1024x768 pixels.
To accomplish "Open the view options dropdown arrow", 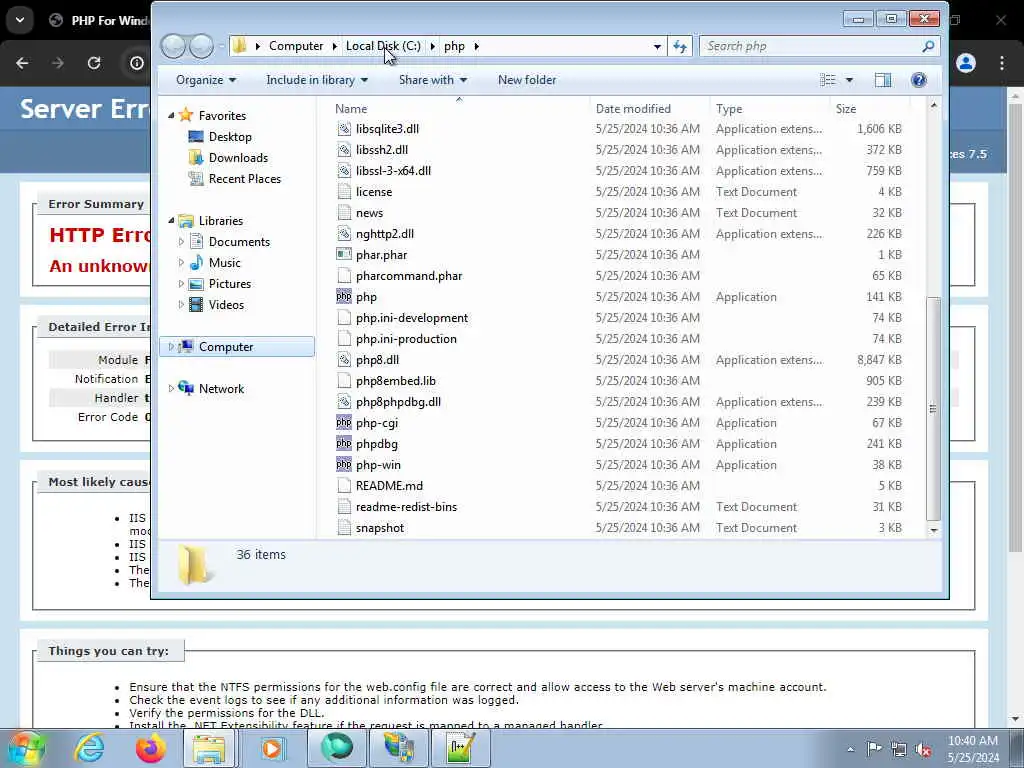I will [849, 80].
